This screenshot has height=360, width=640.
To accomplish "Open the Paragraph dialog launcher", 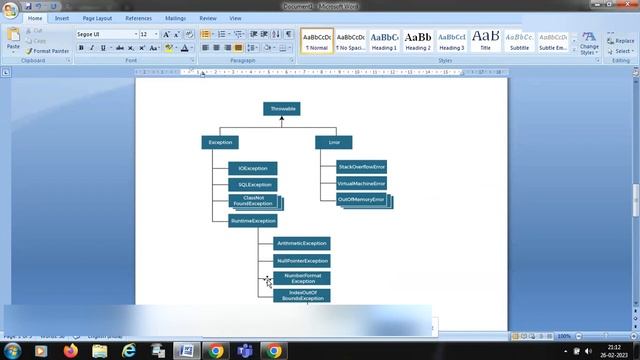I will (x=292, y=60).
